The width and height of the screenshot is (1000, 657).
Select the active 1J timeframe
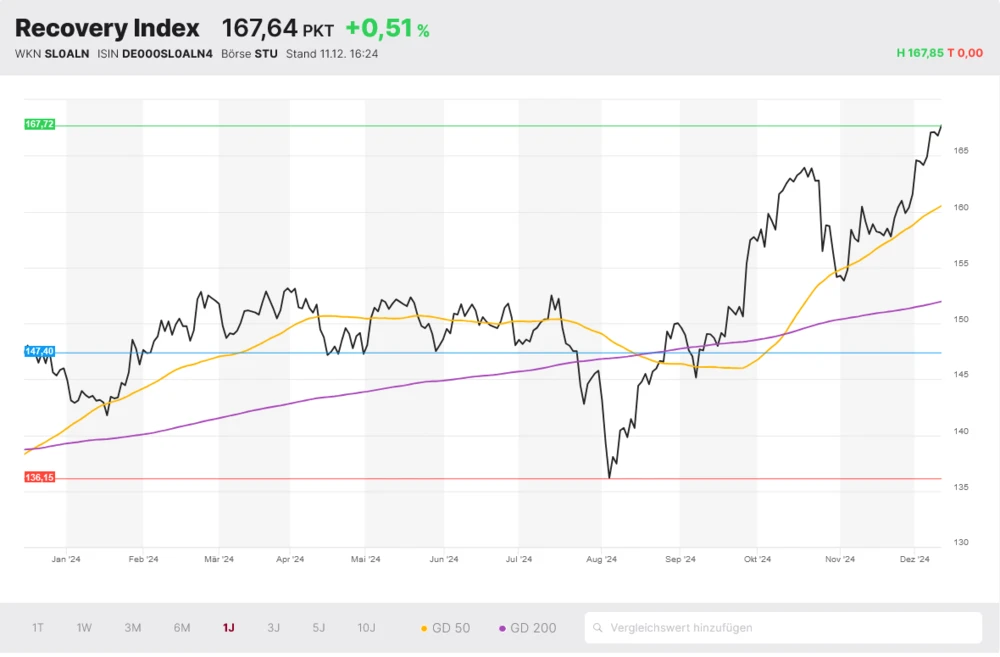point(228,627)
